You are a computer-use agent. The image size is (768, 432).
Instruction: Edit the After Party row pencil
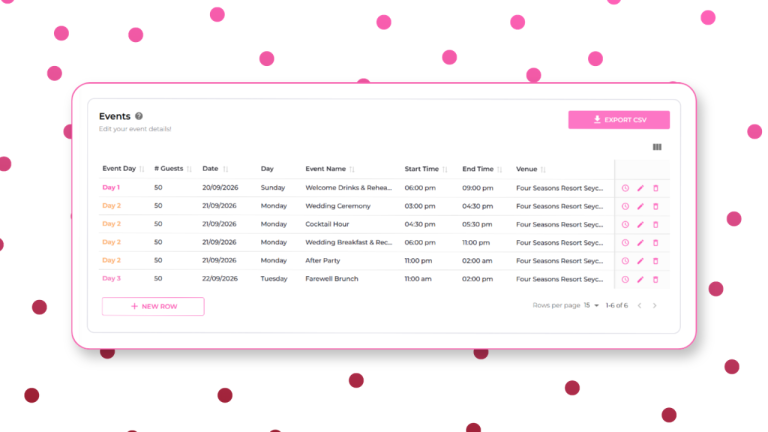640,261
